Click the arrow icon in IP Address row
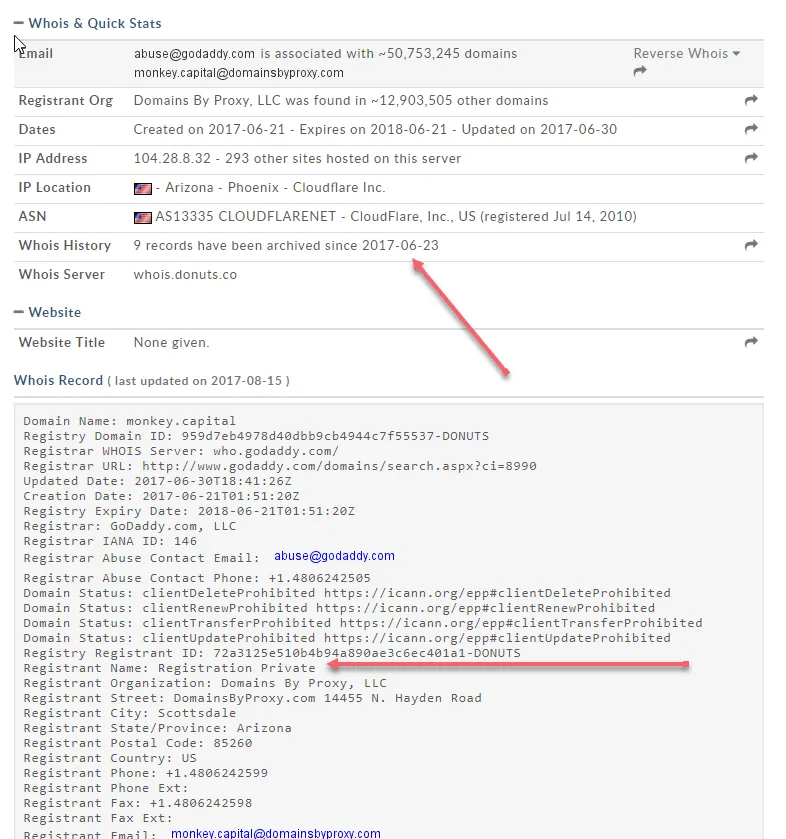This screenshot has width=786, height=839. pyautogui.click(x=751, y=158)
